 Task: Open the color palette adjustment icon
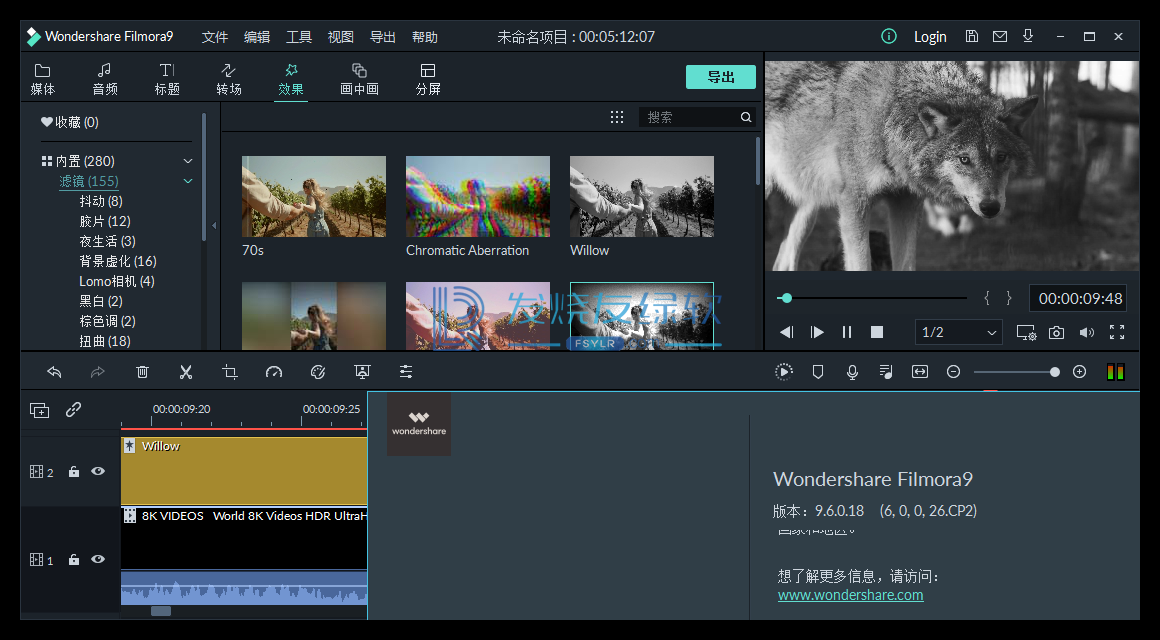coord(318,372)
